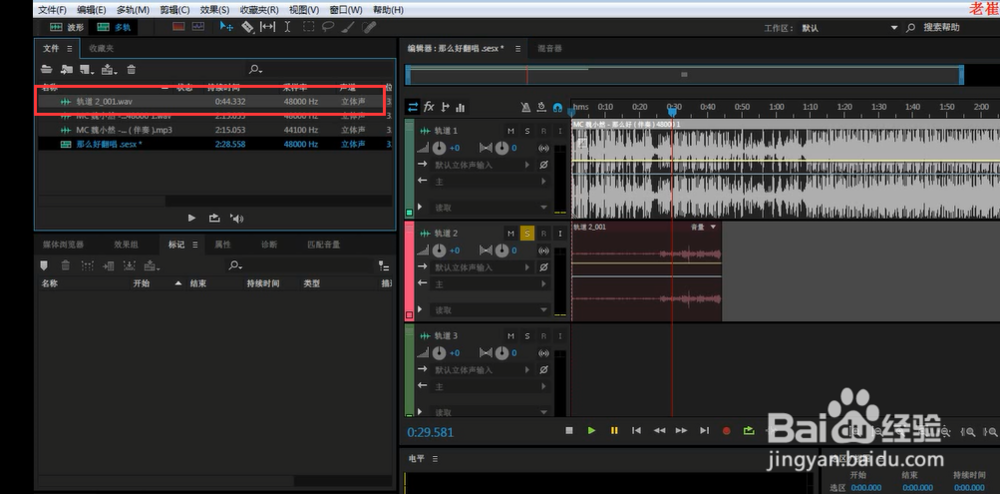The width and height of the screenshot is (1000, 494).
Task: Select the Marquee selection tool
Action: 308,27
